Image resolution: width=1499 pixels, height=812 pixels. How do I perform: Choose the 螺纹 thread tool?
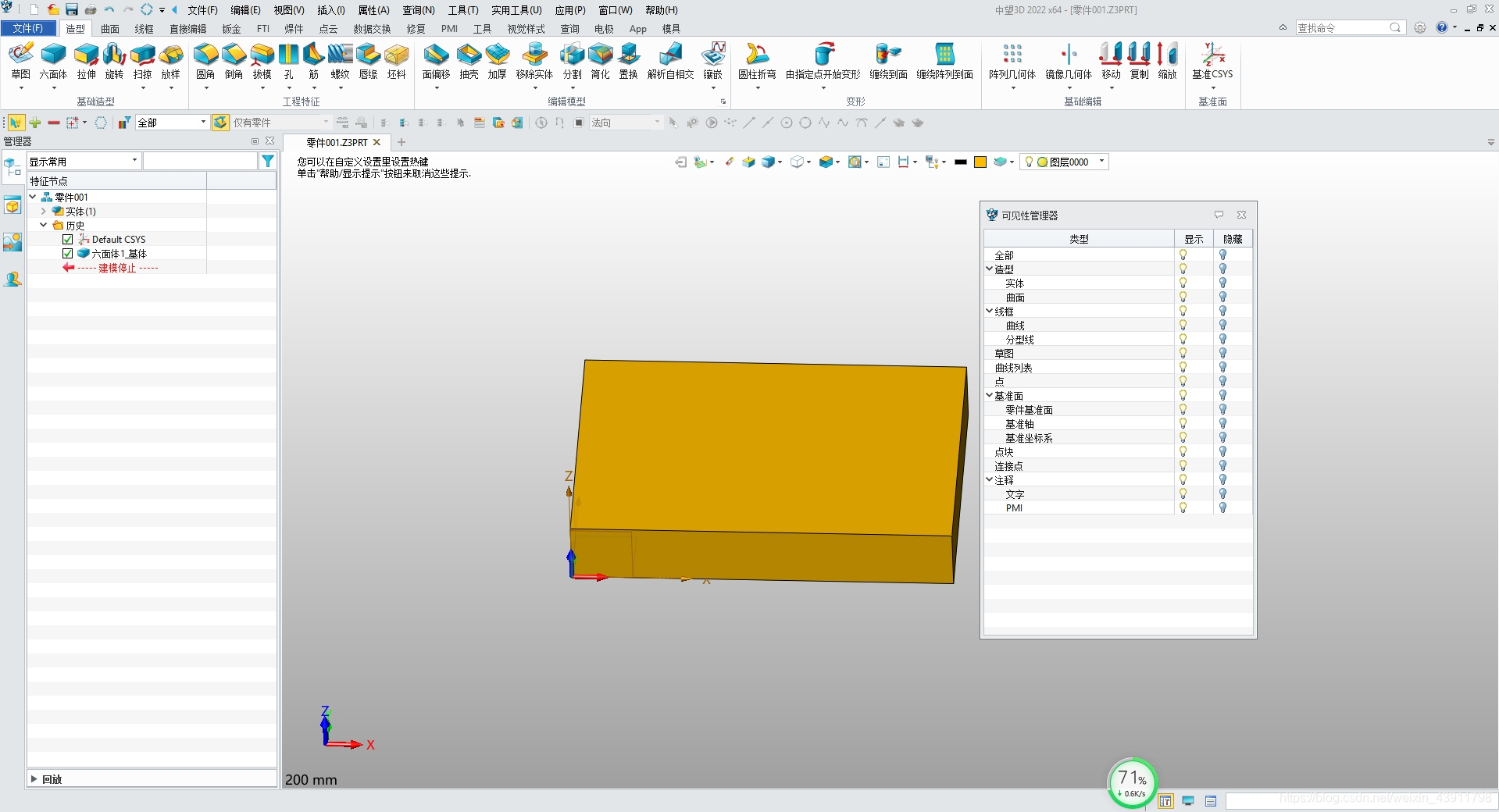pyautogui.click(x=340, y=62)
